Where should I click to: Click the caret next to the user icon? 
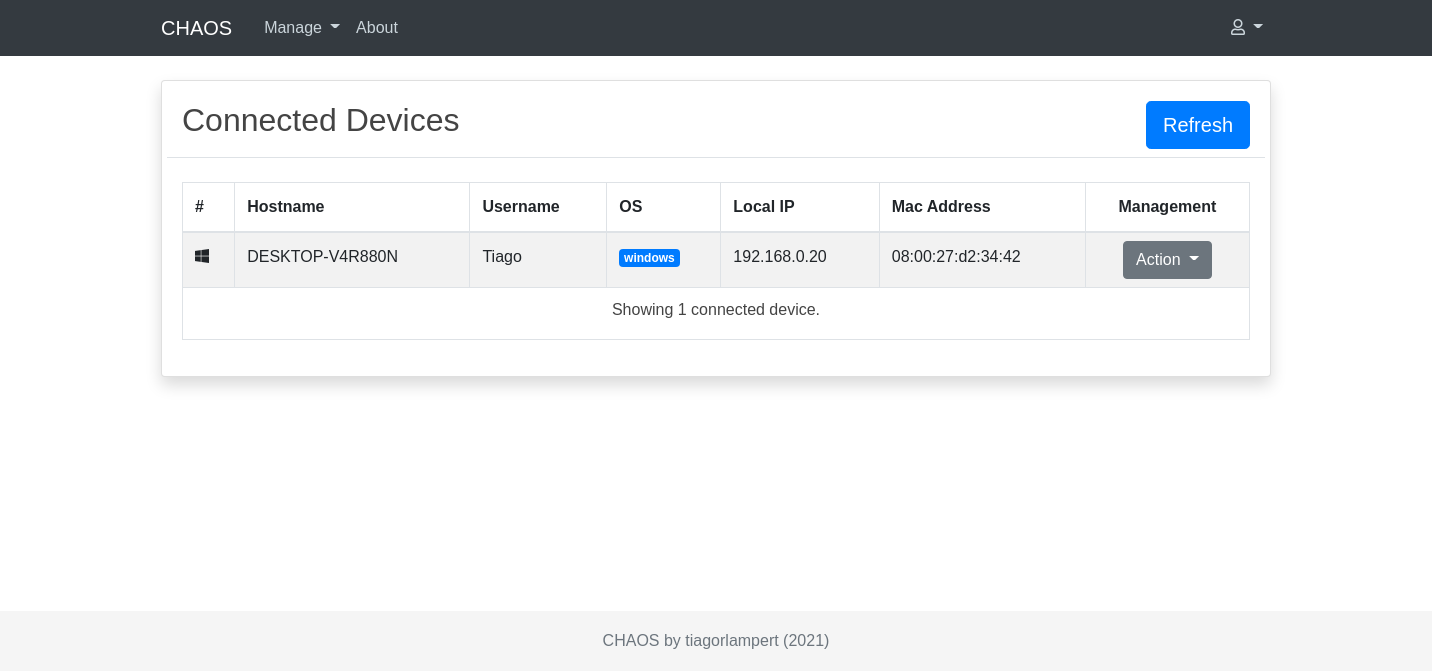(x=1258, y=26)
